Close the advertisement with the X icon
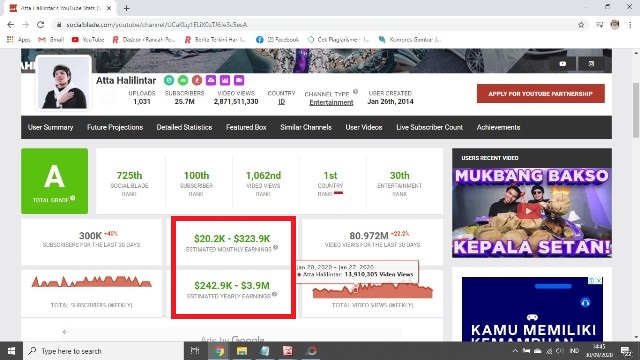Image resolution: width=640 pixels, height=360 pixels. [599, 281]
